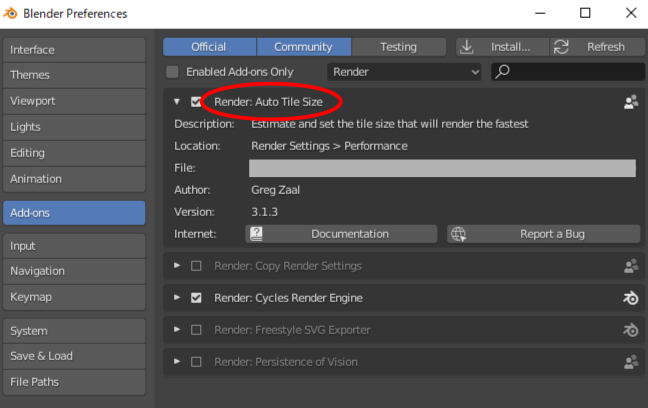Viewport: 648px width, 408px height.
Task: Click the community icon on Auto Tile Size row
Action: (x=631, y=102)
